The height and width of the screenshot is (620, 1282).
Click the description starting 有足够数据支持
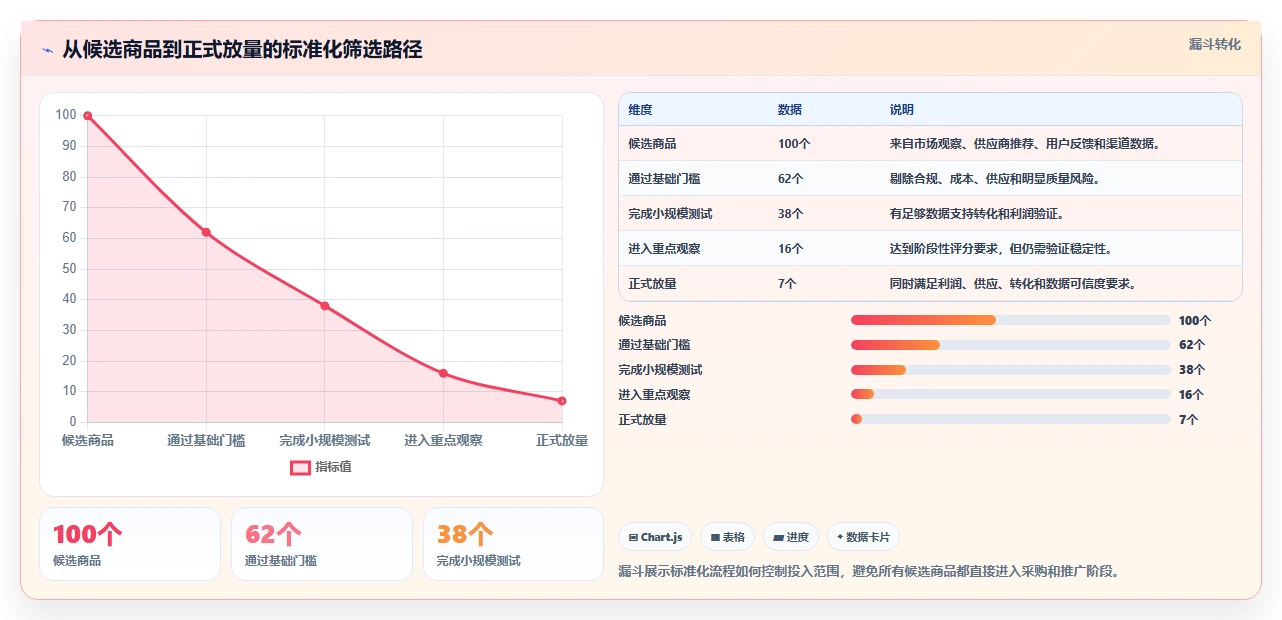[977, 214]
